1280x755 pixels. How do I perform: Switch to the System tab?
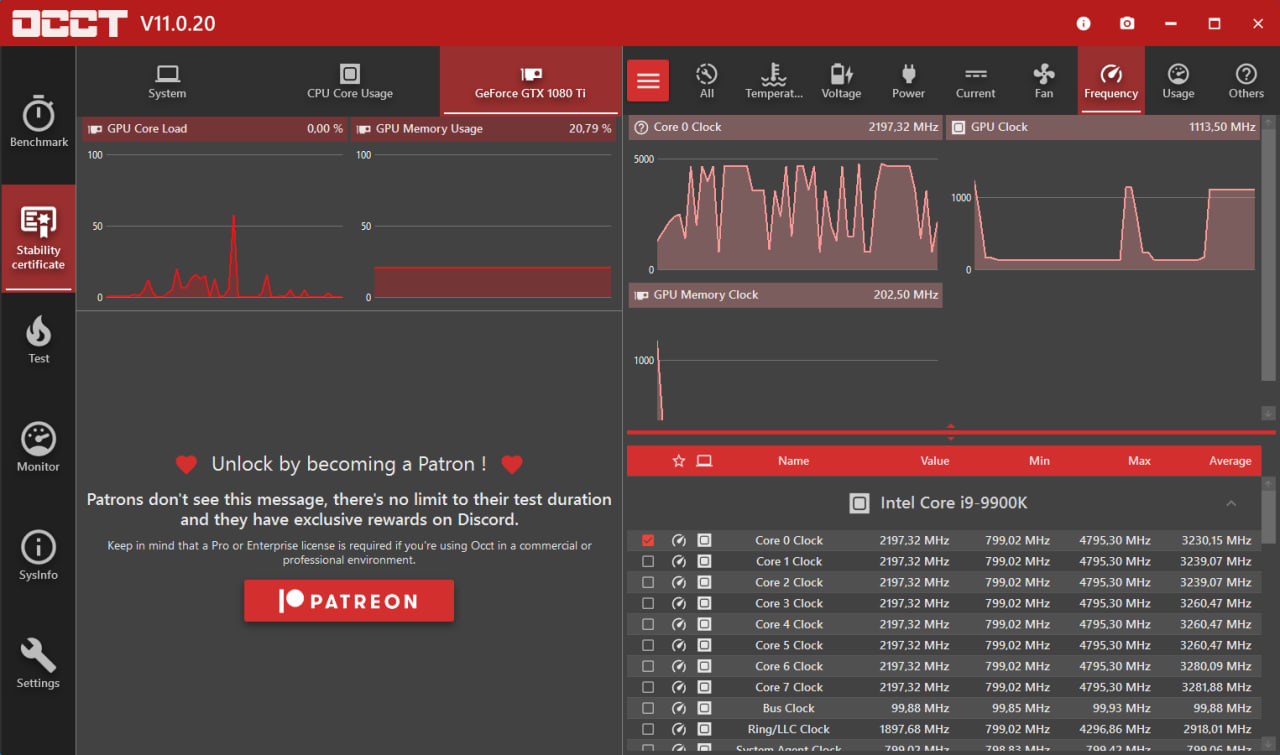(167, 81)
